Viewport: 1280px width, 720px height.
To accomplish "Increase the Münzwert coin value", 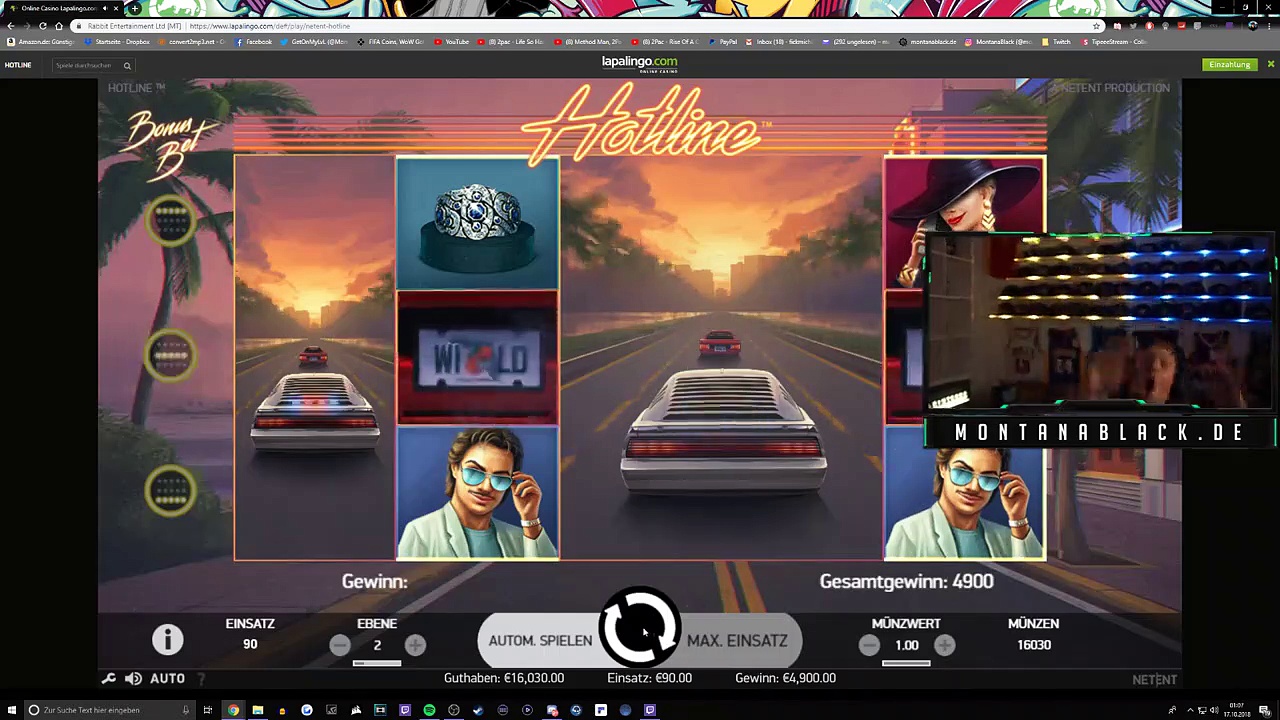I will coord(944,645).
